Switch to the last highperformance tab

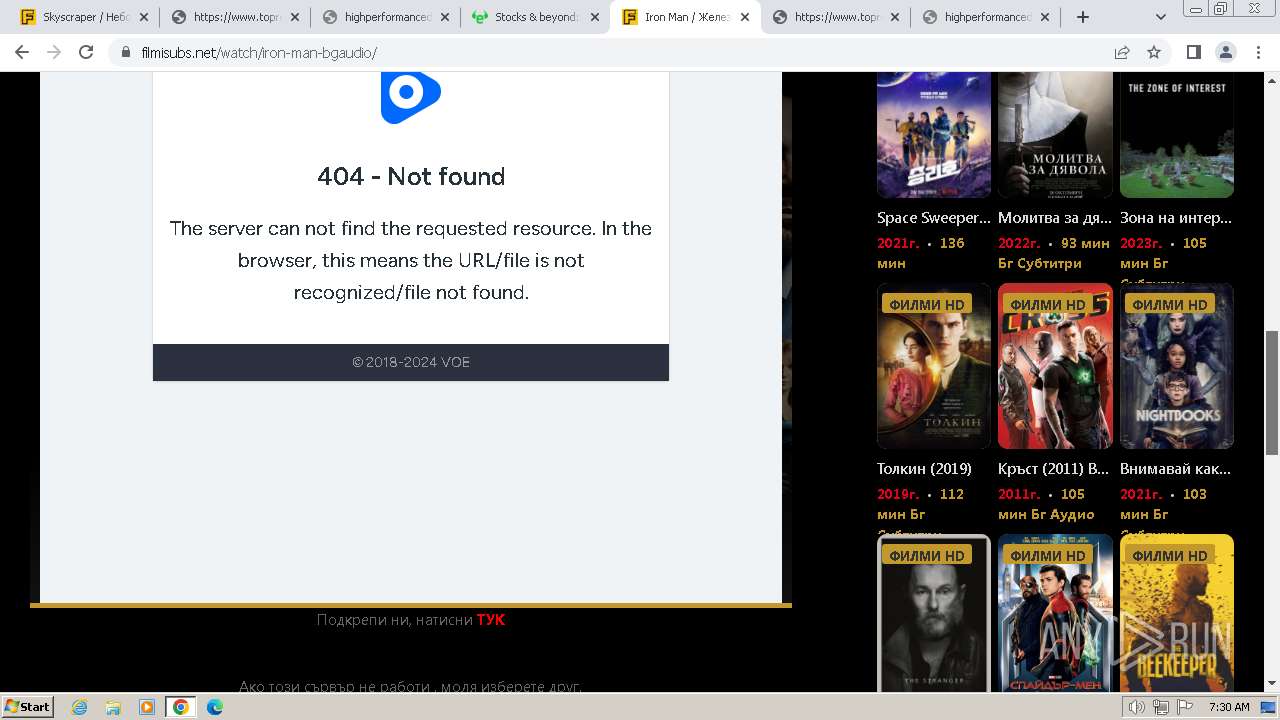click(x=985, y=17)
